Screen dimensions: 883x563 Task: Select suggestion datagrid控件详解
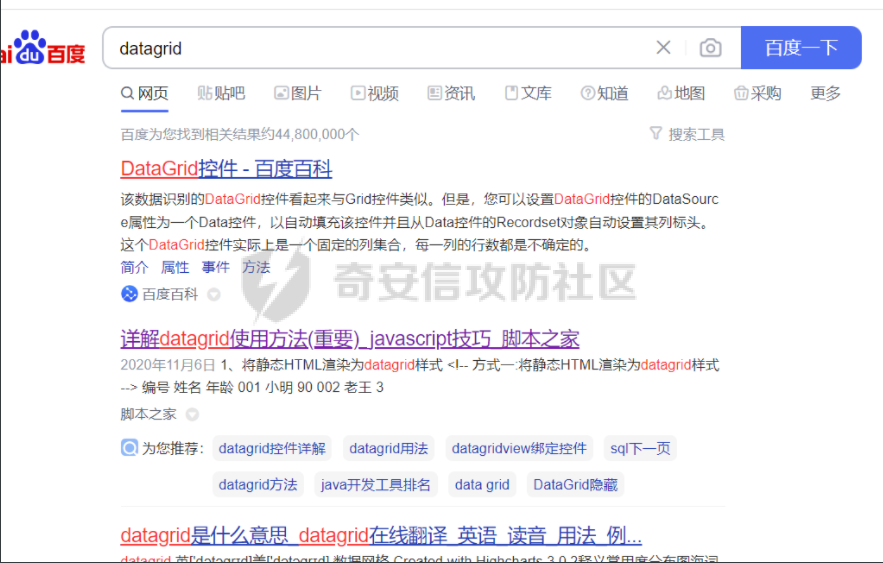(x=272, y=448)
